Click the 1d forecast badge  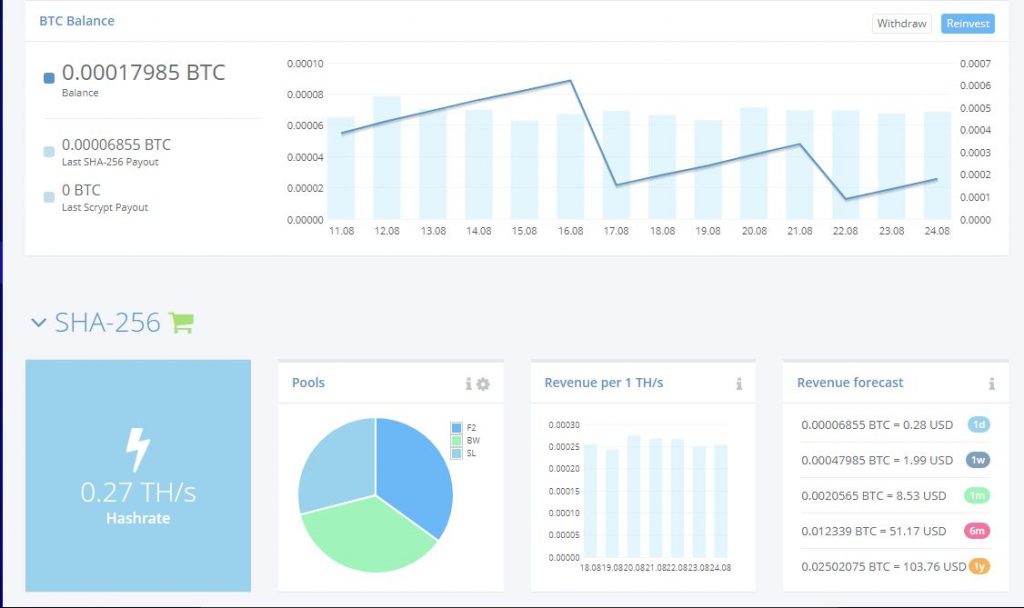click(x=979, y=425)
